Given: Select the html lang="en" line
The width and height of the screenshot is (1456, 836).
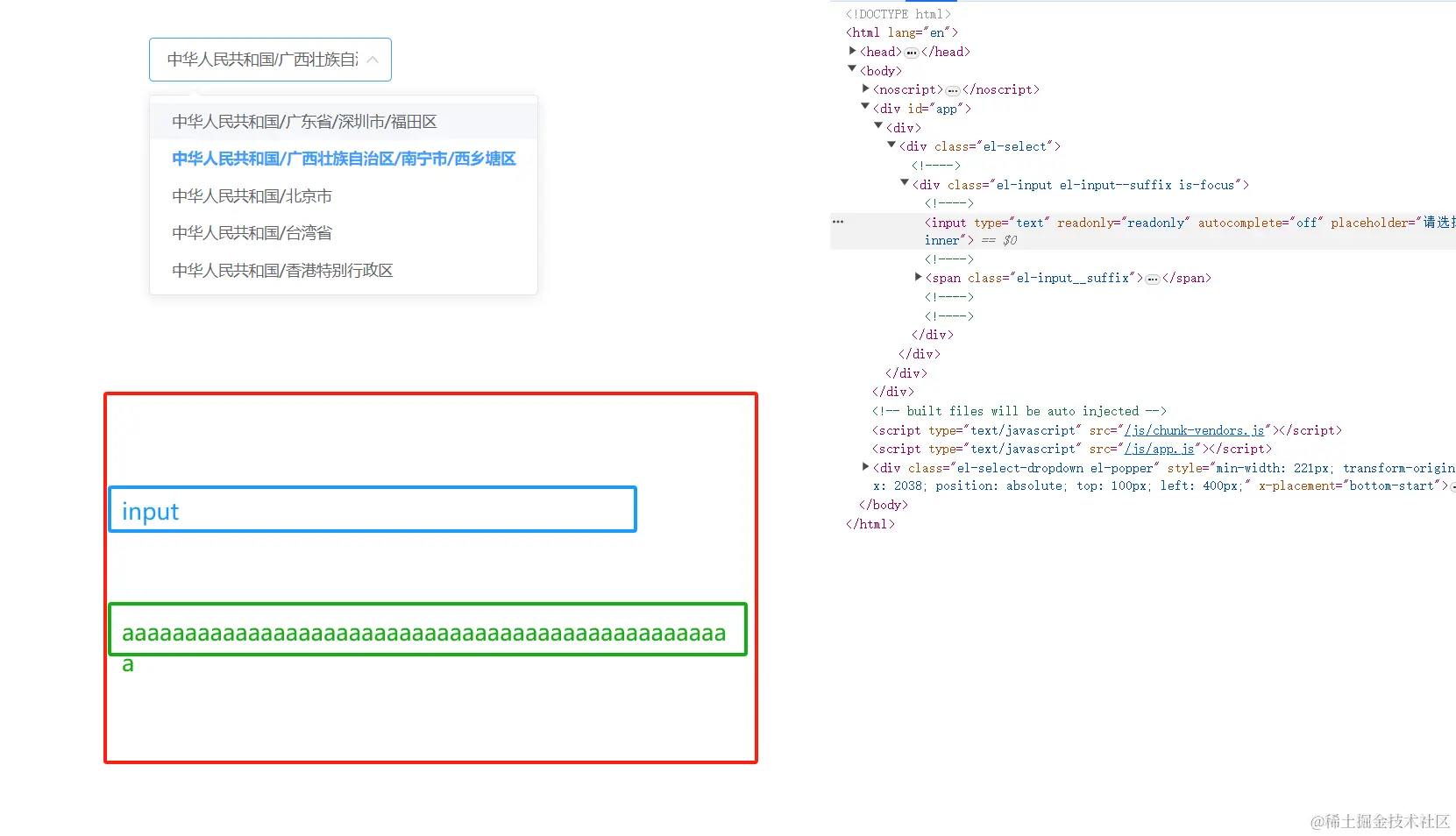Looking at the screenshot, I should click(902, 32).
